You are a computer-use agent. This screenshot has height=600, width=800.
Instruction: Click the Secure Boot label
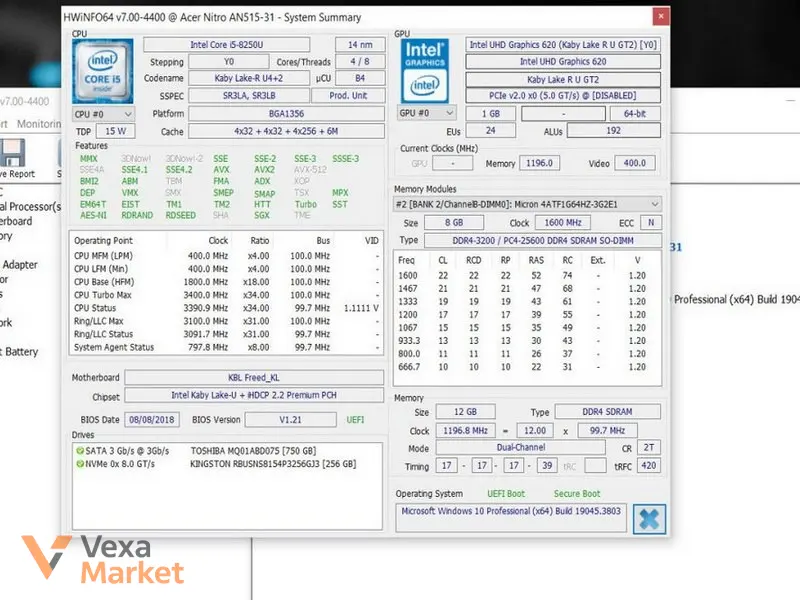pos(577,494)
